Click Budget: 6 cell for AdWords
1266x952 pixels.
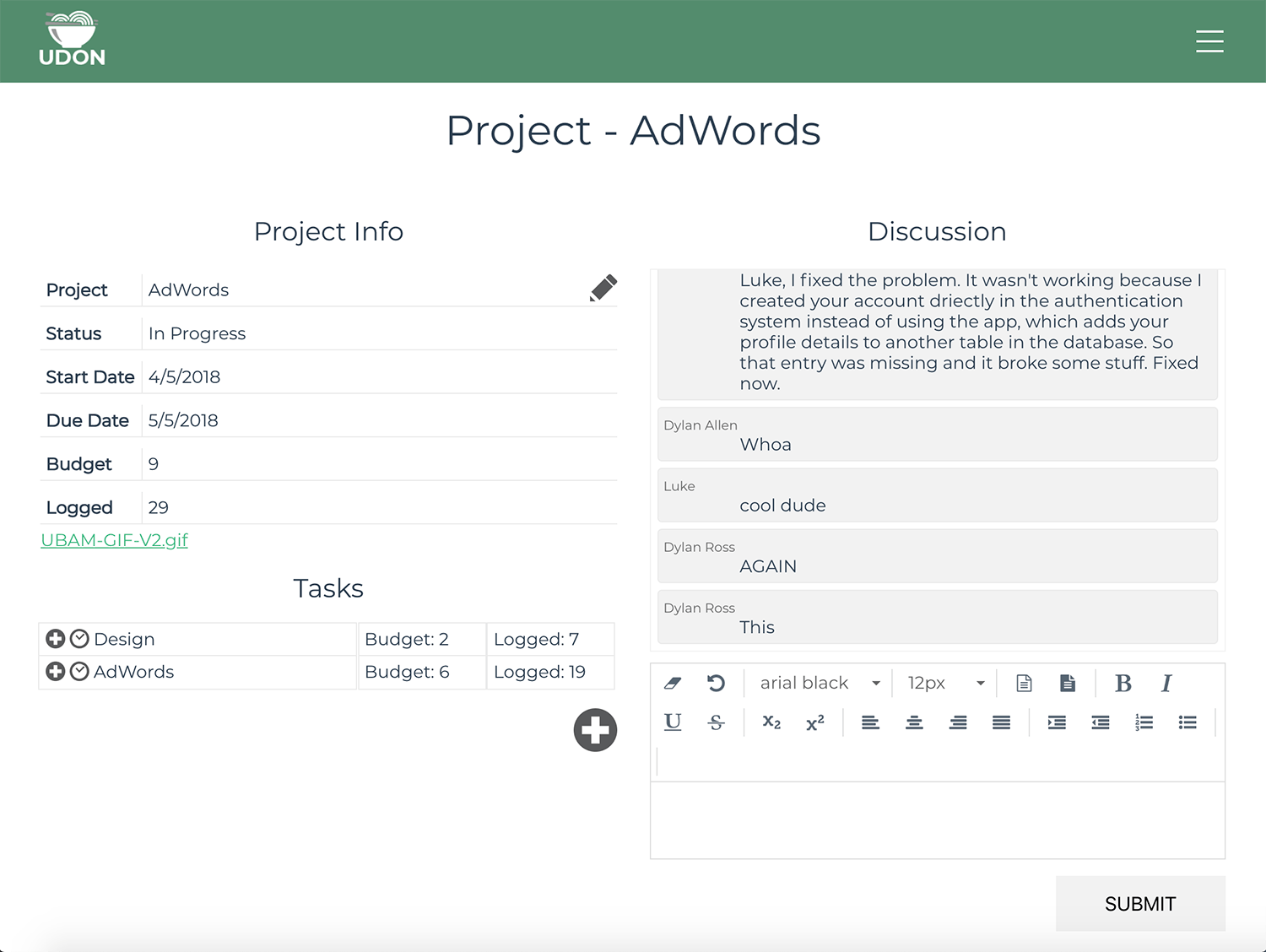[422, 672]
